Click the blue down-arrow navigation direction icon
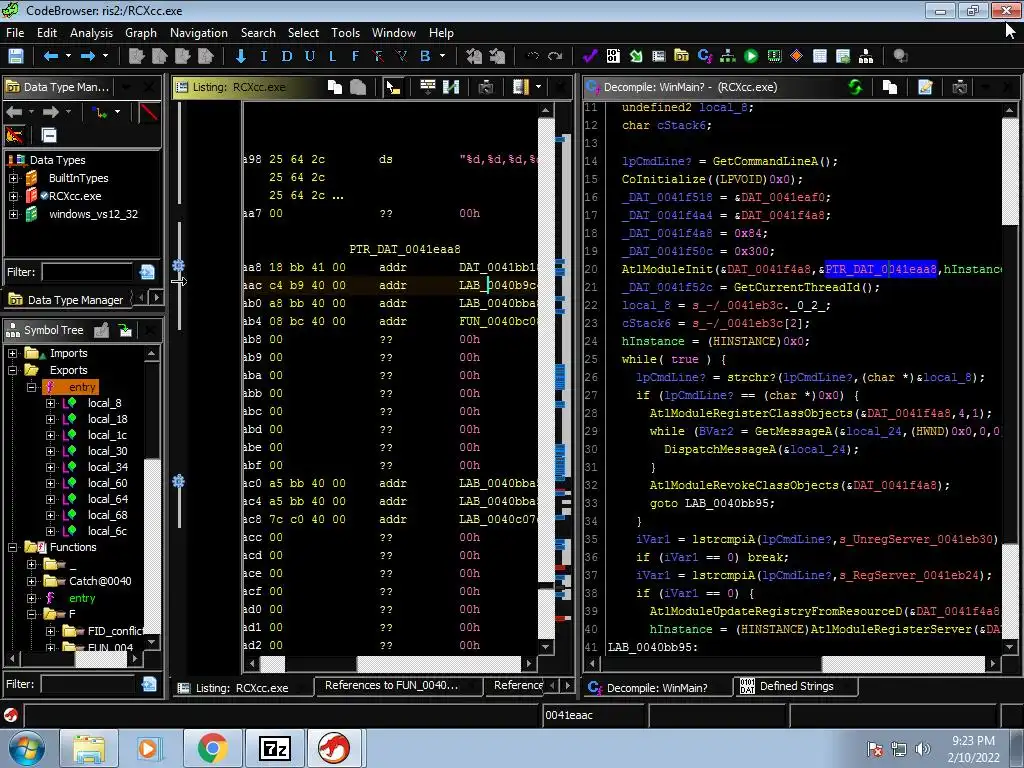Viewport: 1024px width, 768px height. click(x=241, y=56)
